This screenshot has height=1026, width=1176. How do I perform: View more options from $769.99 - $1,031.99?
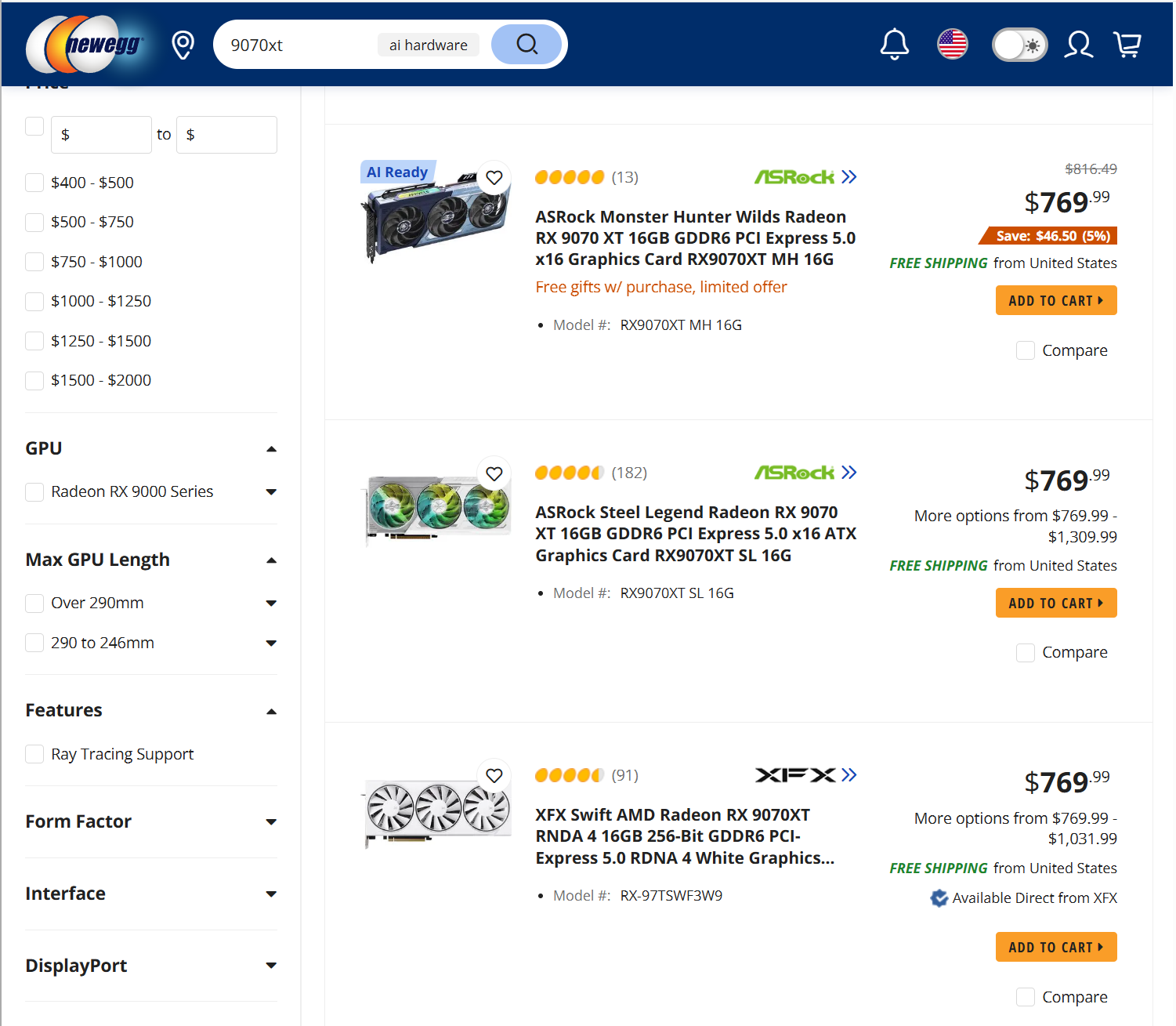[x=1015, y=828]
